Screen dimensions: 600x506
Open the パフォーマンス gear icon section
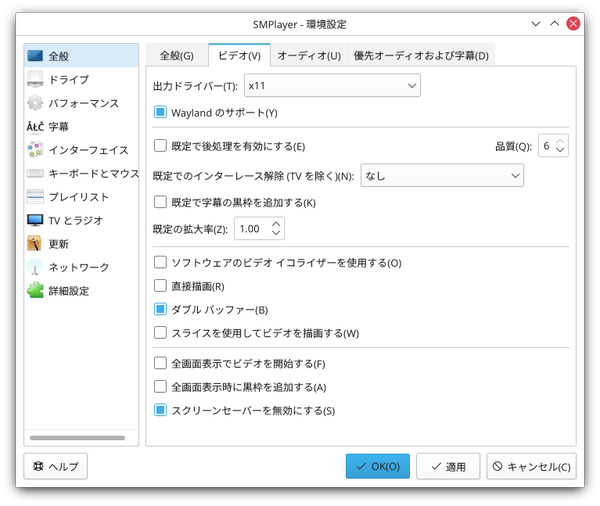click(35, 103)
